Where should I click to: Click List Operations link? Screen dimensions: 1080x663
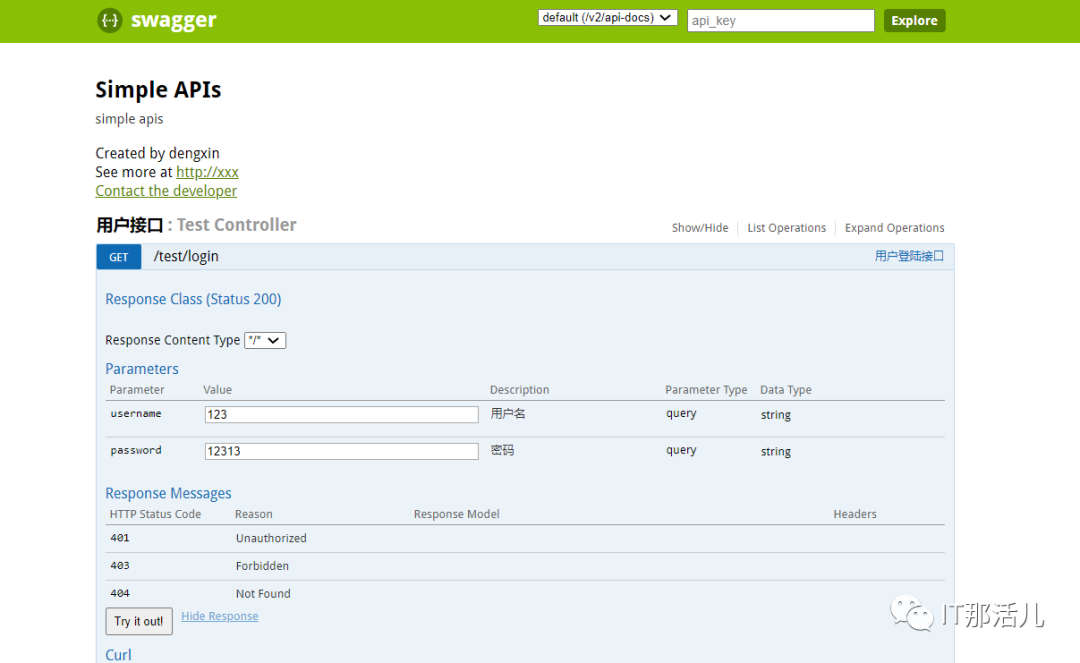(787, 228)
